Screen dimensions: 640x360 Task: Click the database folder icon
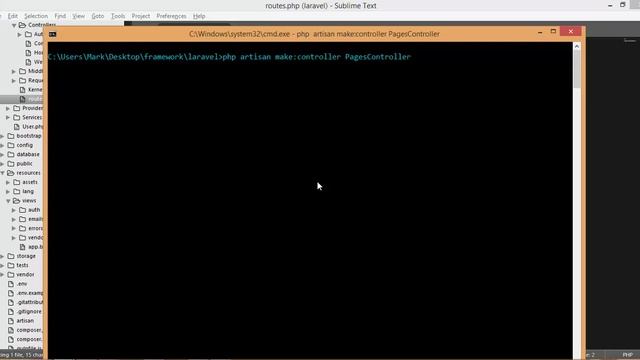point(11,154)
